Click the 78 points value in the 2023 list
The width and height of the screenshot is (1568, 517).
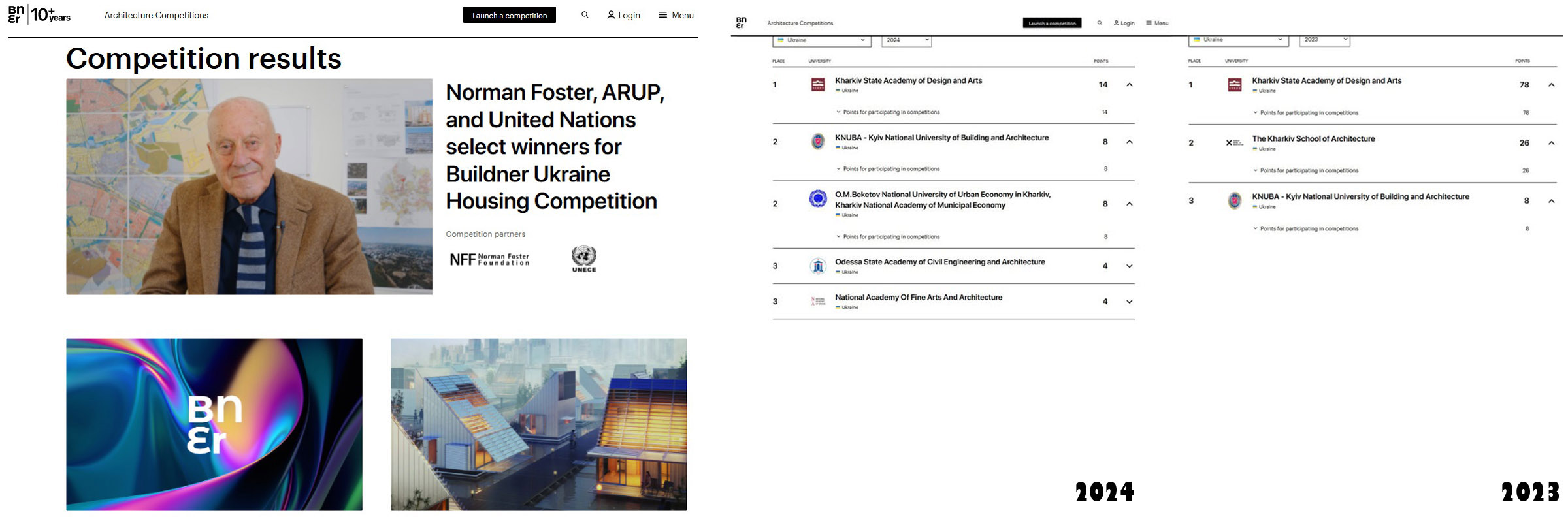pos(1524,84)
